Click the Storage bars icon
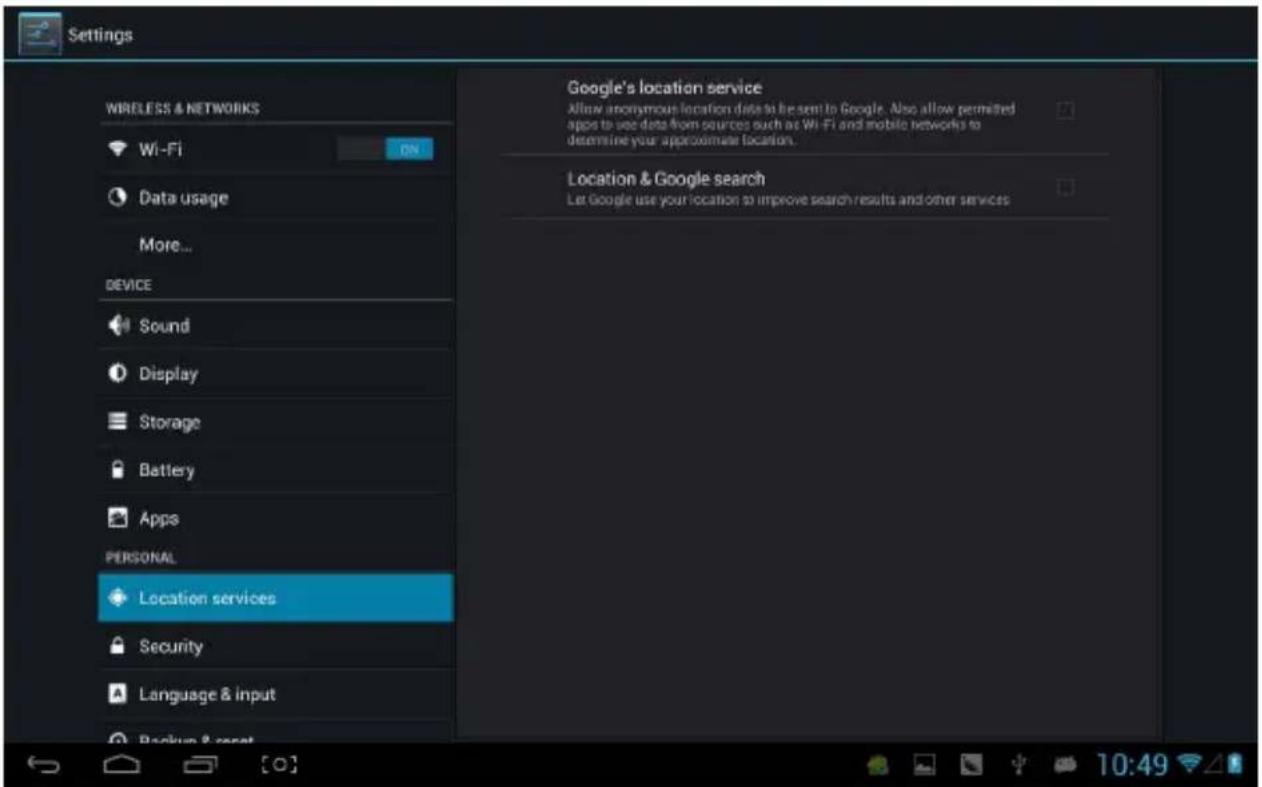The height and width of the screenshot is (787, 1262). coord(117,421)
